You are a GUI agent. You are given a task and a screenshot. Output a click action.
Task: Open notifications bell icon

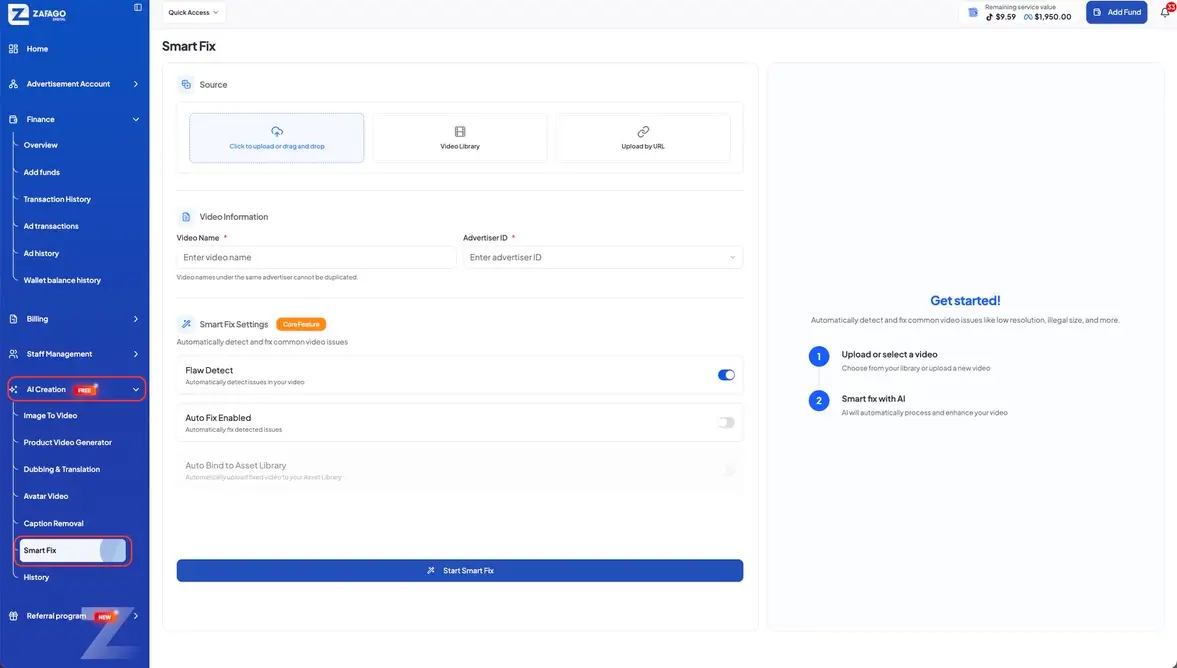[x=1166, y=12]
